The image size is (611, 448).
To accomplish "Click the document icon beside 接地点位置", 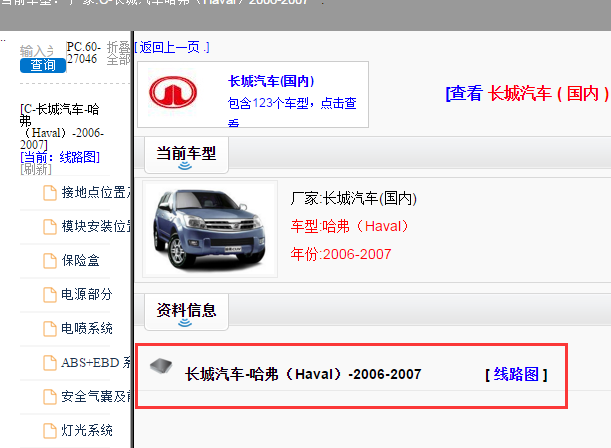I will pyautogui.click(x=49, y=193).
